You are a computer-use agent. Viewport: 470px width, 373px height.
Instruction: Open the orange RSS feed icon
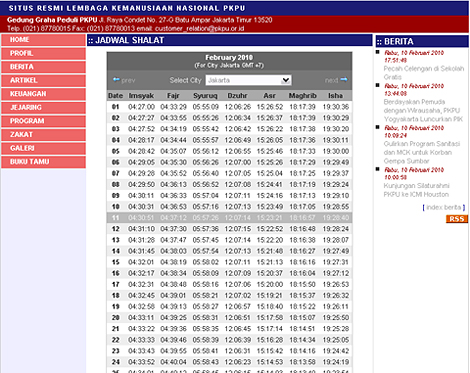[x=457, y=219]
